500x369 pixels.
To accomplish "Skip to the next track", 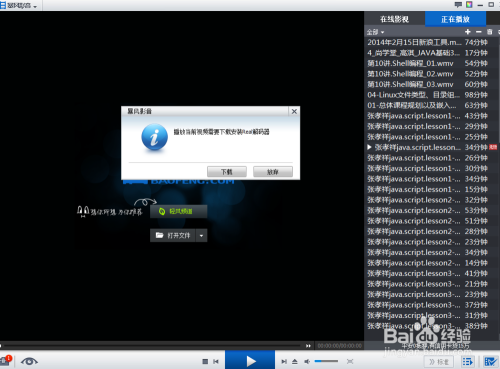I will coord(284,361).
